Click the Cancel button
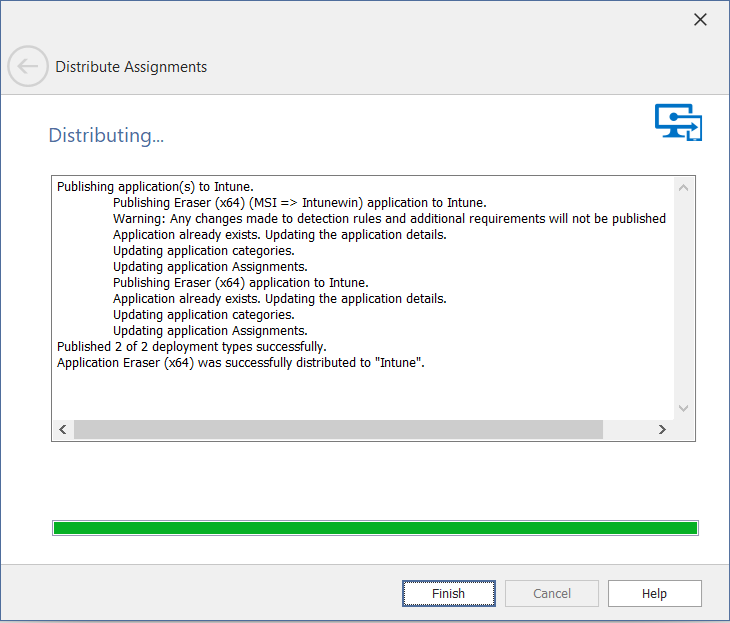Viewport: 730px width, 623px height. pyautogui.click(x=552, y=593)
